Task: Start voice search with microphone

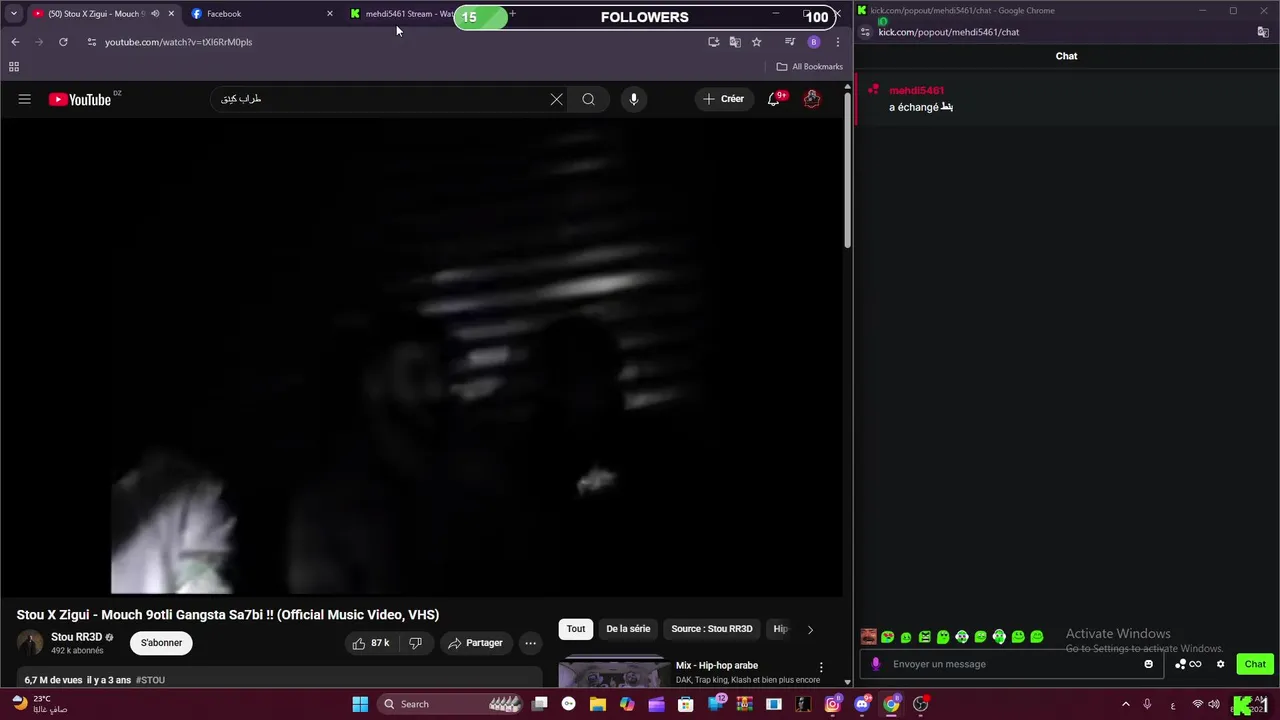Action: click(633, 99)
